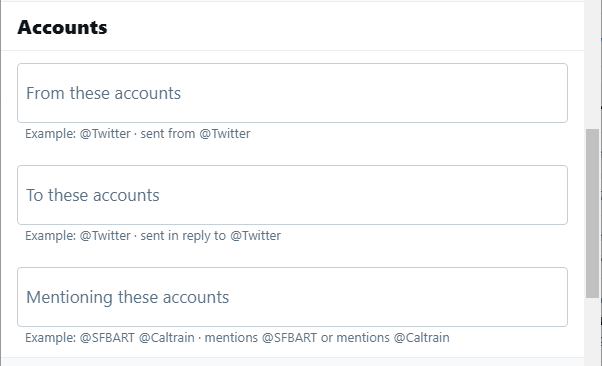
Task: Click the 'To these accounts' placeholder label
Action: [93, 195]
